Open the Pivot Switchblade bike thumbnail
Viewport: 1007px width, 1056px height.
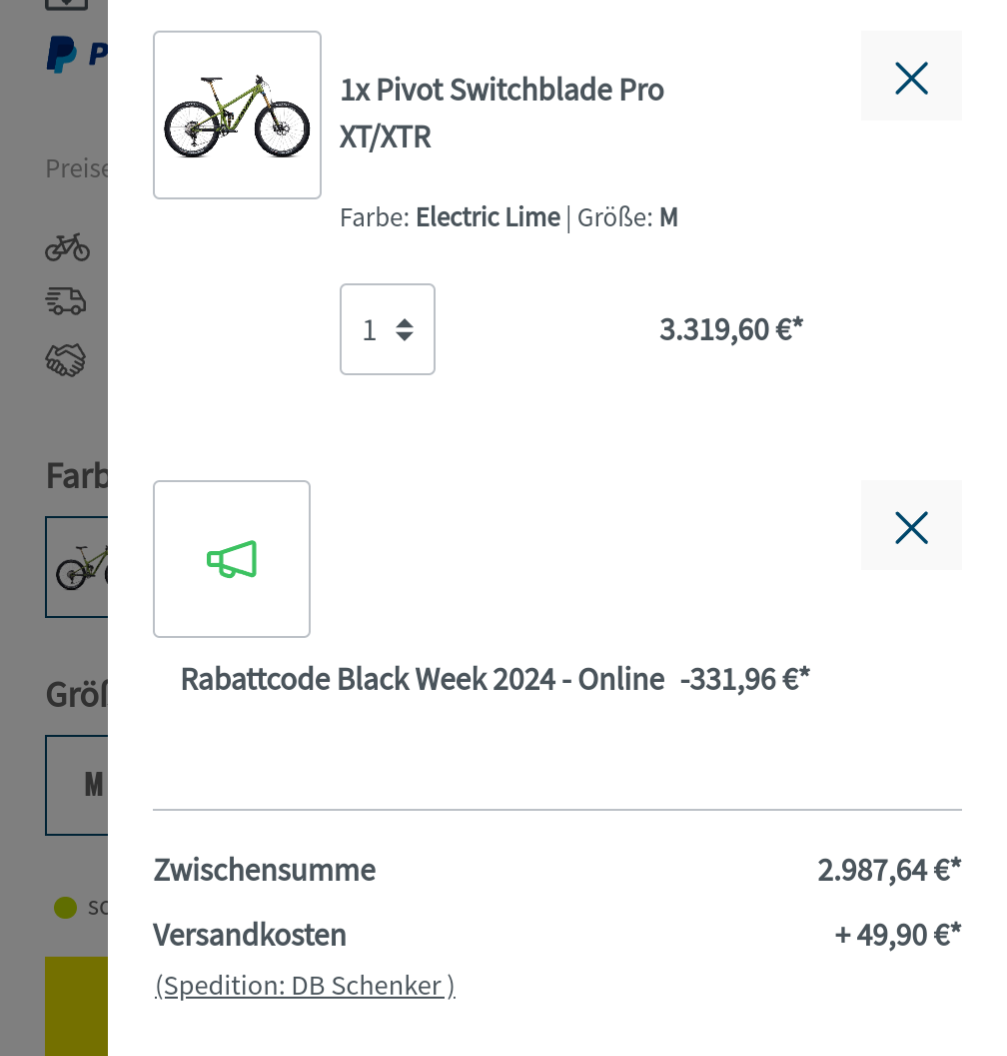pyautogui.click(x=237, y=115)
